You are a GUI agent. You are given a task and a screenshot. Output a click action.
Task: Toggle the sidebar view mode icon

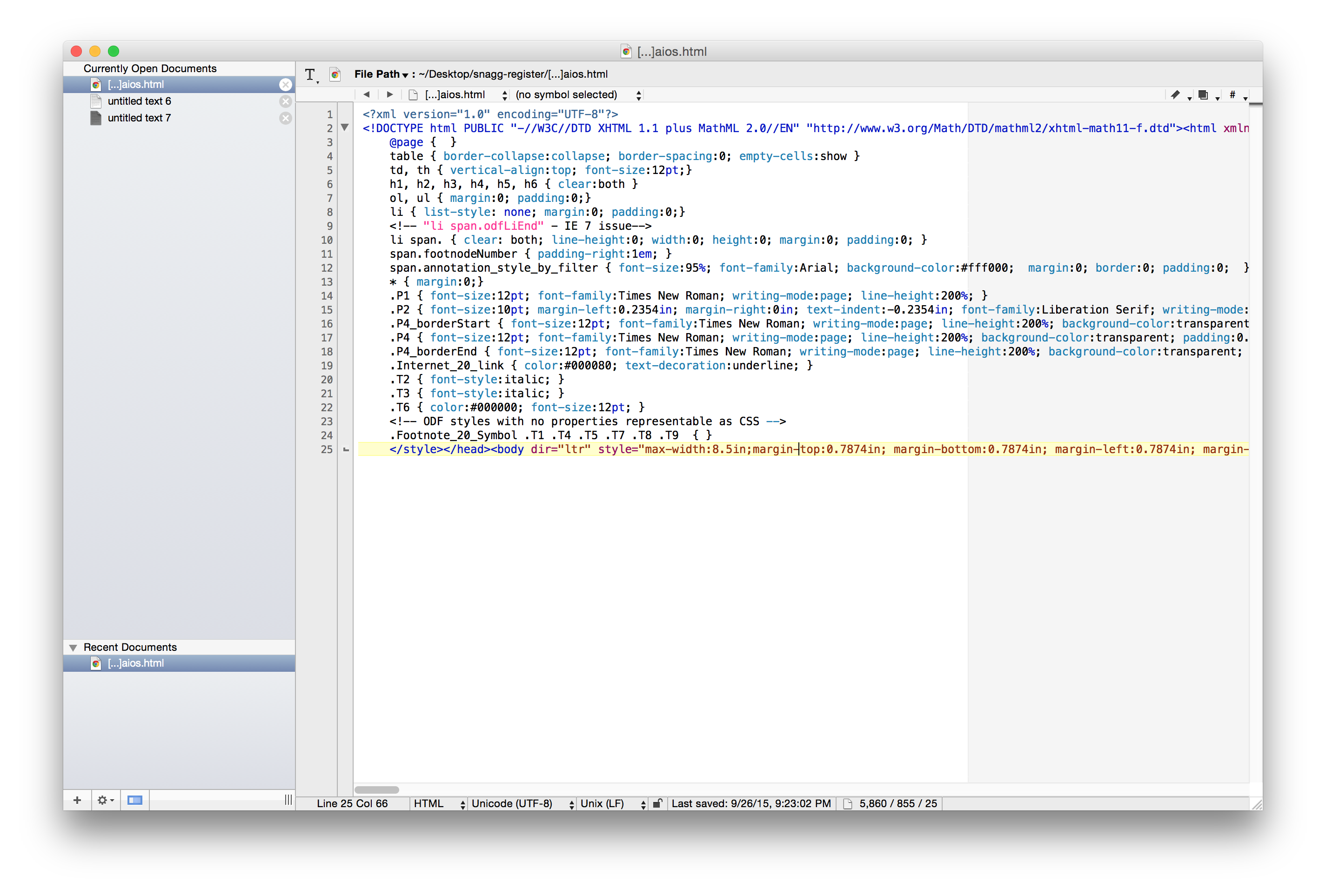[134, 800]
